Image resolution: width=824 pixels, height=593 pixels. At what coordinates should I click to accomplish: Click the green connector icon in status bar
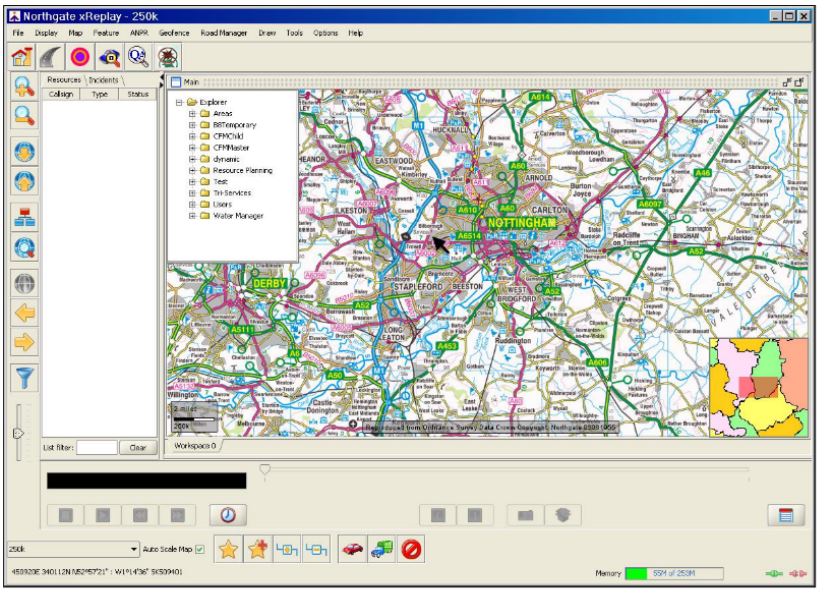pyautogui.click(x=774, y=574)
